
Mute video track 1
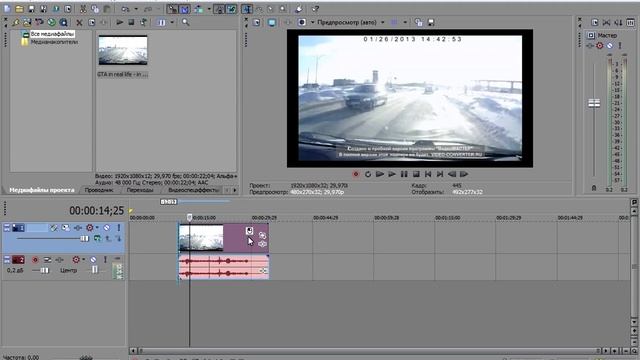(x=107, y=228)
